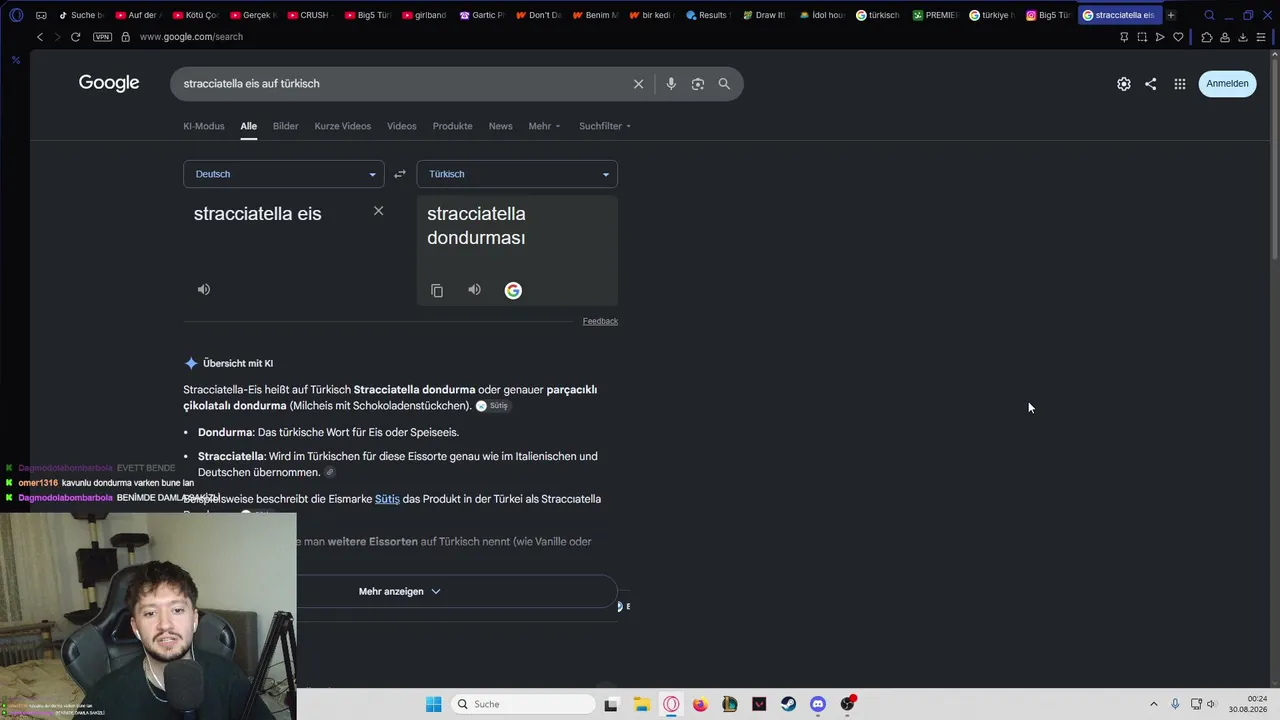Swap Deutsch and Türkisch languages

click(400, 174)
